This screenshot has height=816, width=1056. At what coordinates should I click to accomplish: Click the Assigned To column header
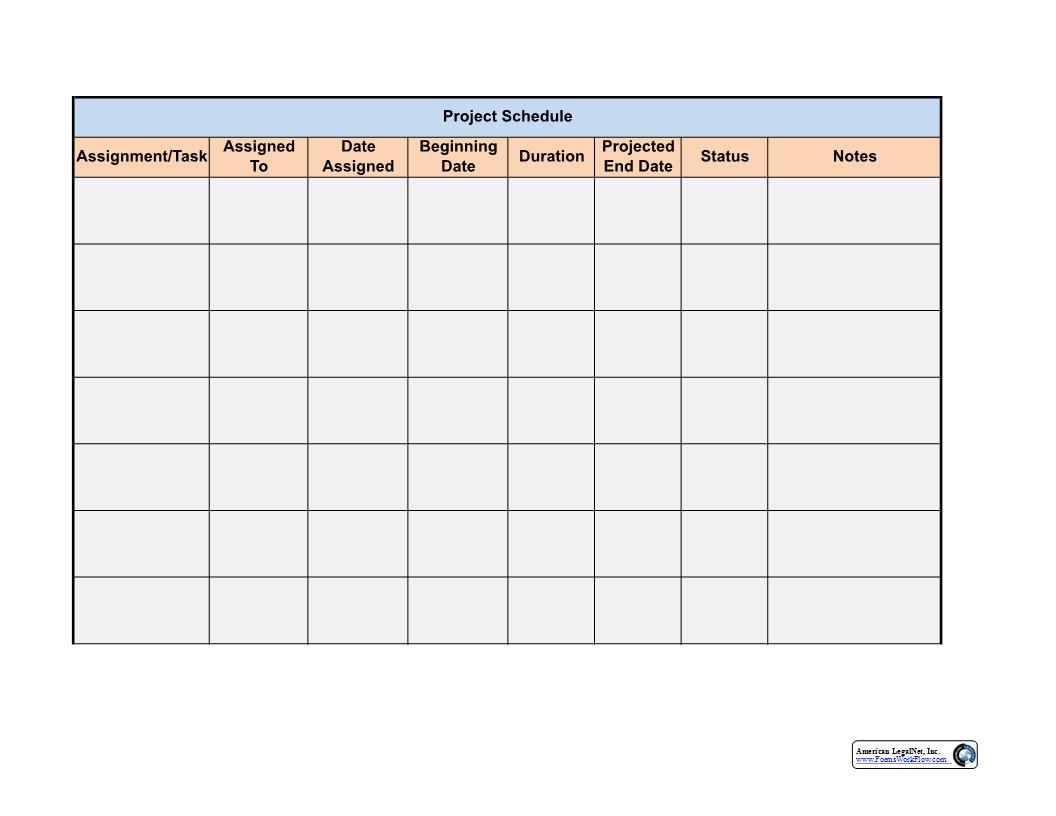pyautogui.click(x=259, y=156)
